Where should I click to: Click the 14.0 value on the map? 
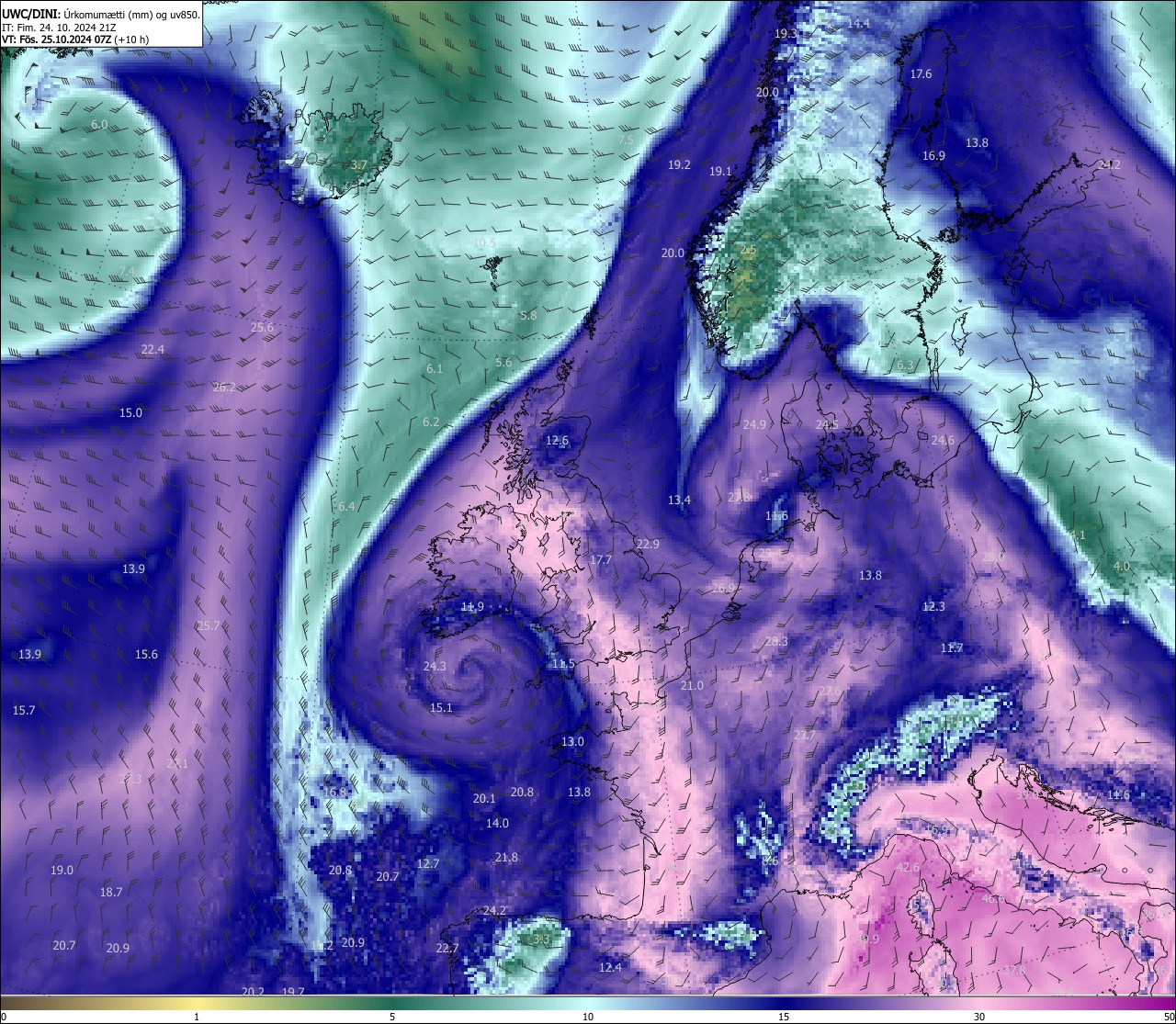click(x=497, y=823)
